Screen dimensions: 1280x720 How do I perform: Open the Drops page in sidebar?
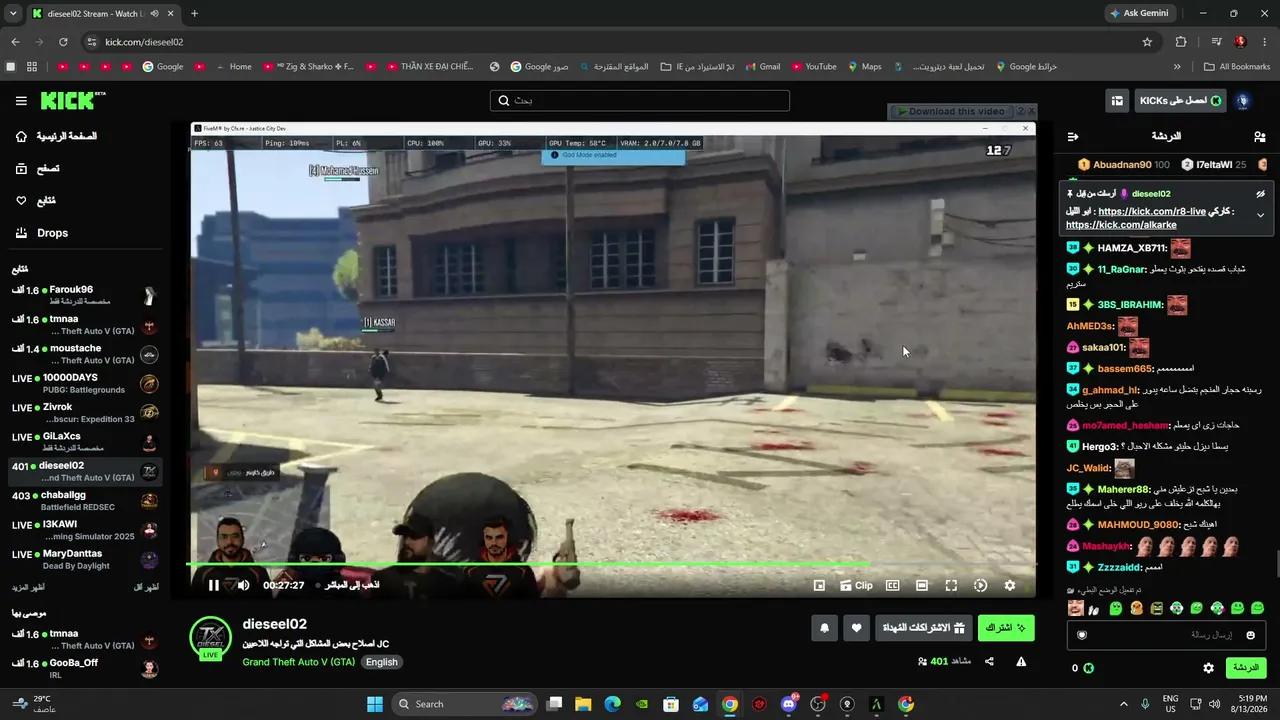click(x=42, y=233)
